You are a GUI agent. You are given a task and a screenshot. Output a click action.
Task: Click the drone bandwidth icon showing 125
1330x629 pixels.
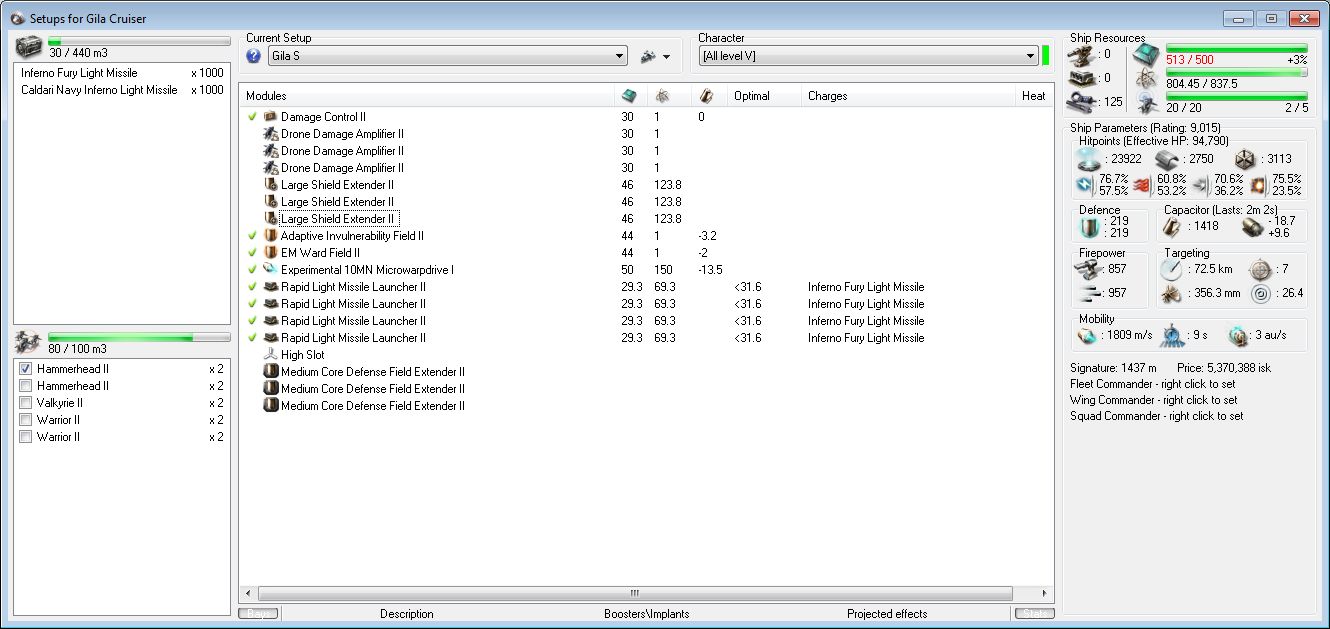(1082, 101)
